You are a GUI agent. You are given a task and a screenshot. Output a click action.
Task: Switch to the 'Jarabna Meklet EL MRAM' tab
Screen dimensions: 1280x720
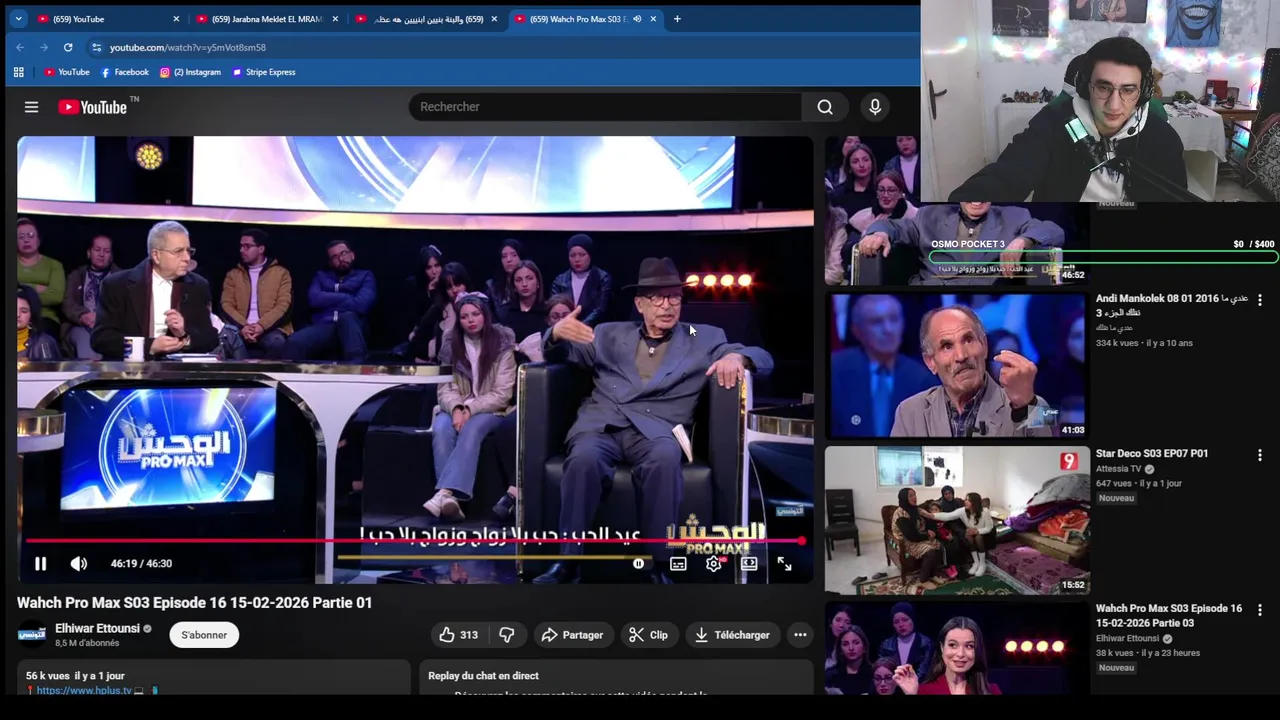point(265,19)
